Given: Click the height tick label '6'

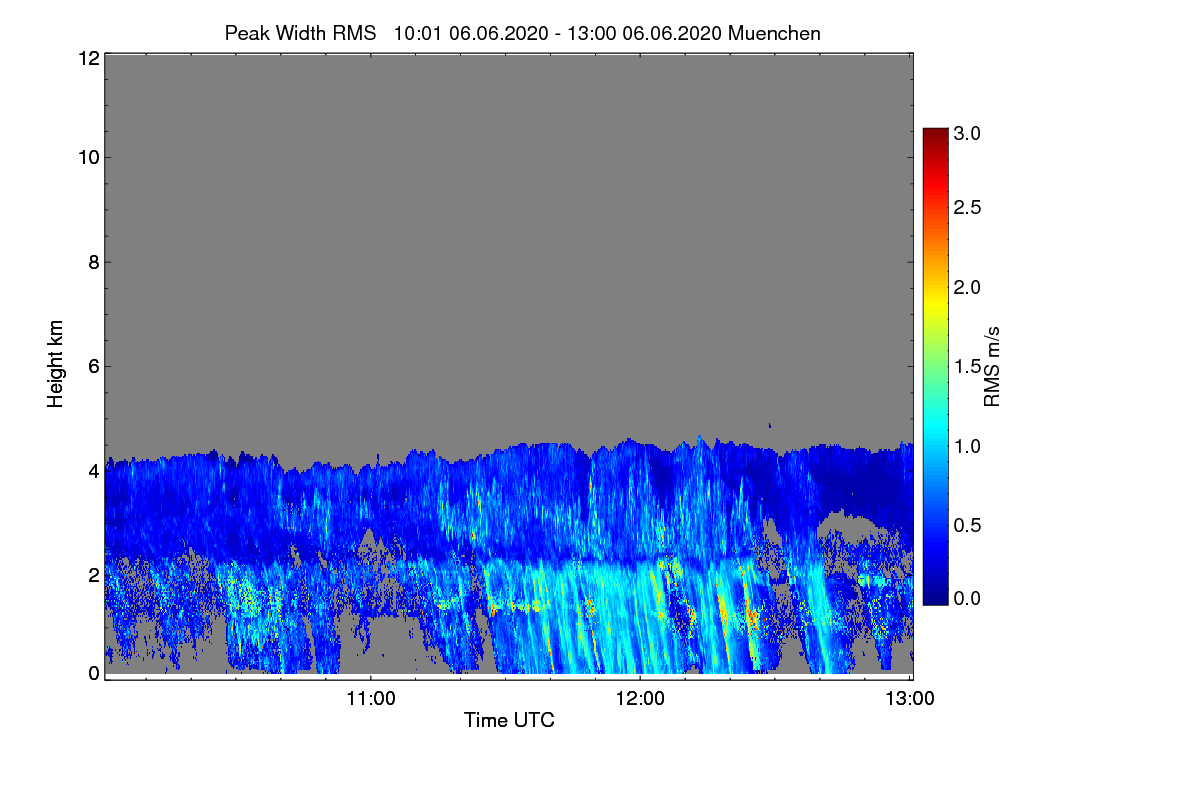Looking at the screenshot, I should 93,366.
